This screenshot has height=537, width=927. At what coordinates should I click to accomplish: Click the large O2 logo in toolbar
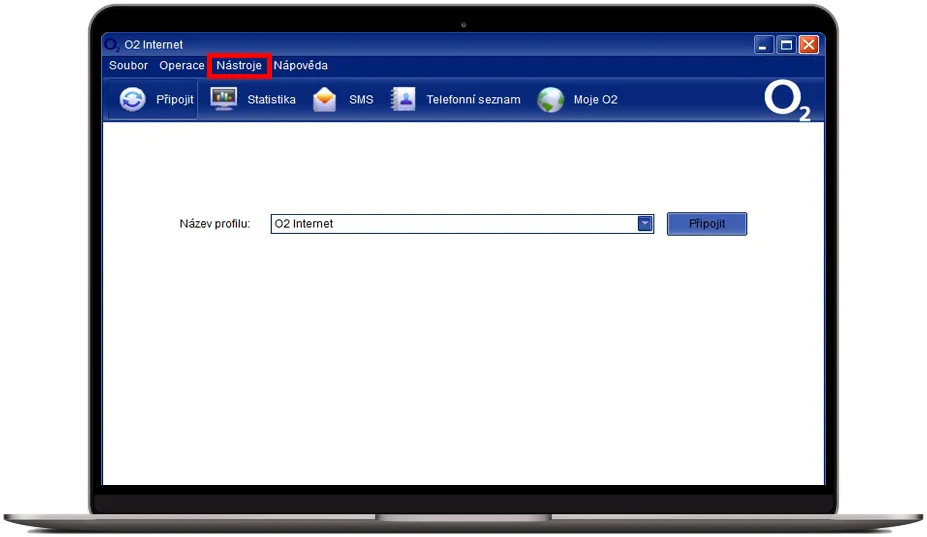[x=786, y=101]
